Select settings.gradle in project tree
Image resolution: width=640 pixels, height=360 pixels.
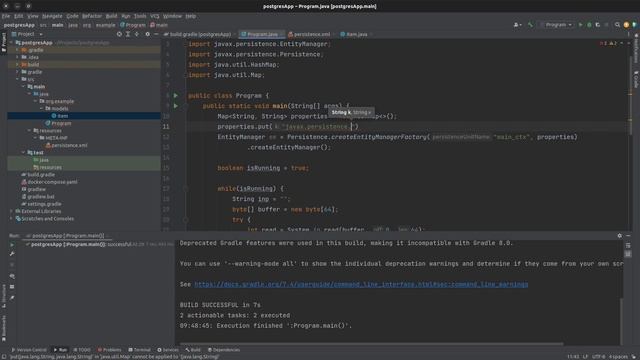41,204
